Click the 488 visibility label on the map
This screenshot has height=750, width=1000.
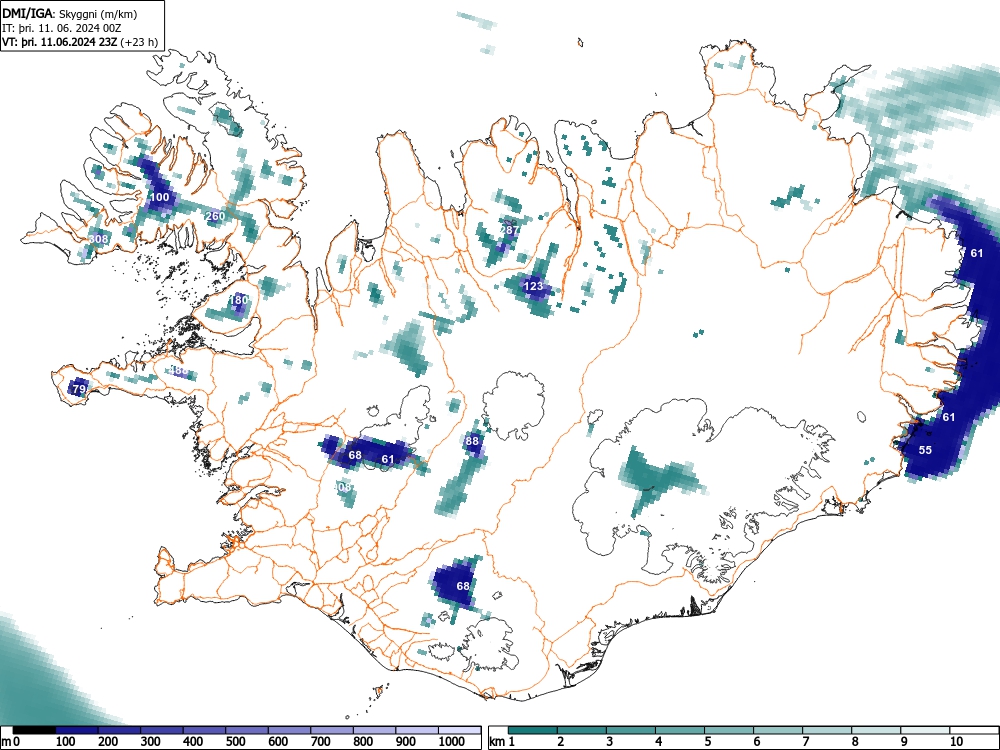coord(179,370)
